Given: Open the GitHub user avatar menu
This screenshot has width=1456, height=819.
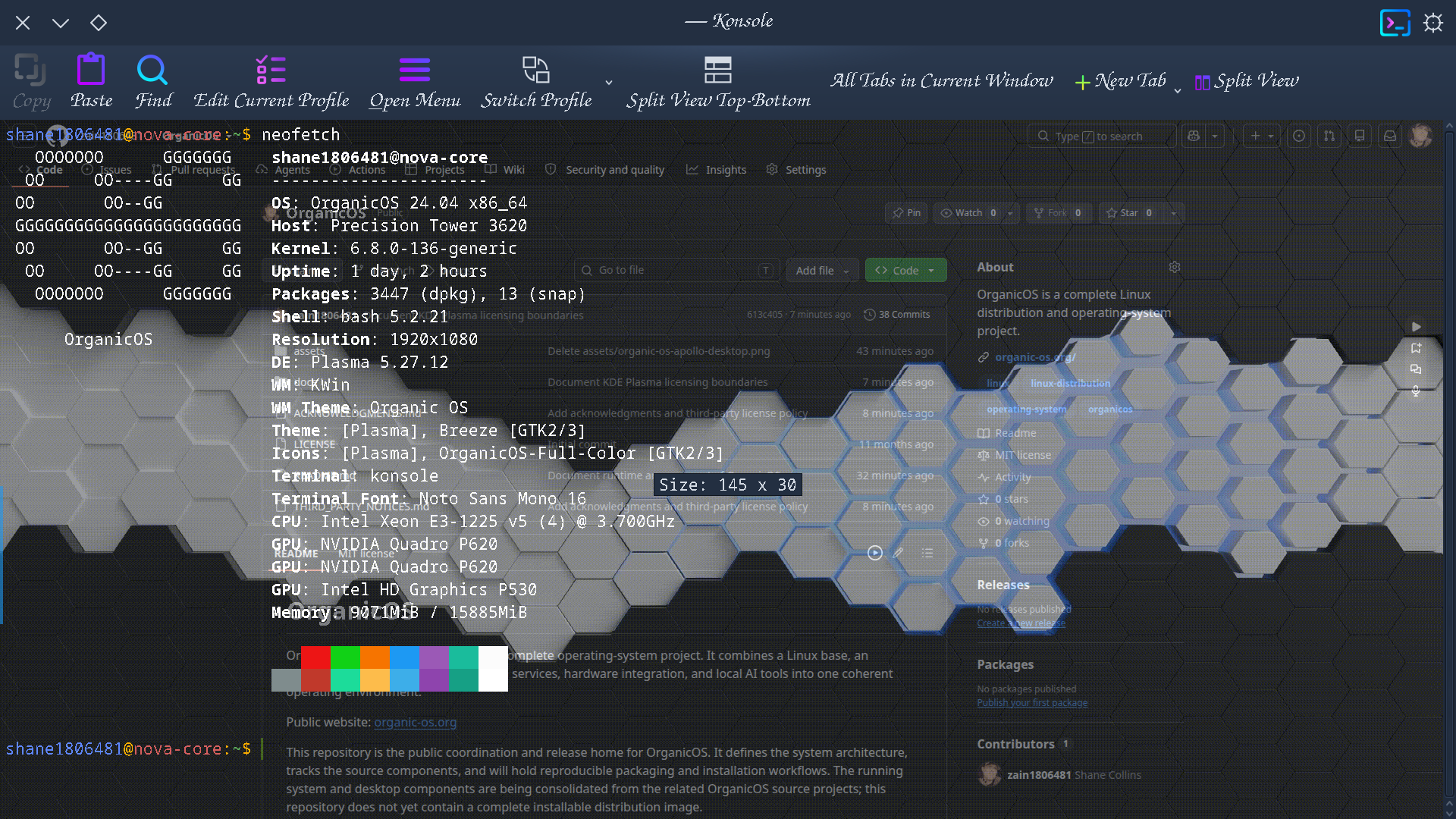Looking at the screenshot, I should pyautogui.click(x=1420, y=136).
